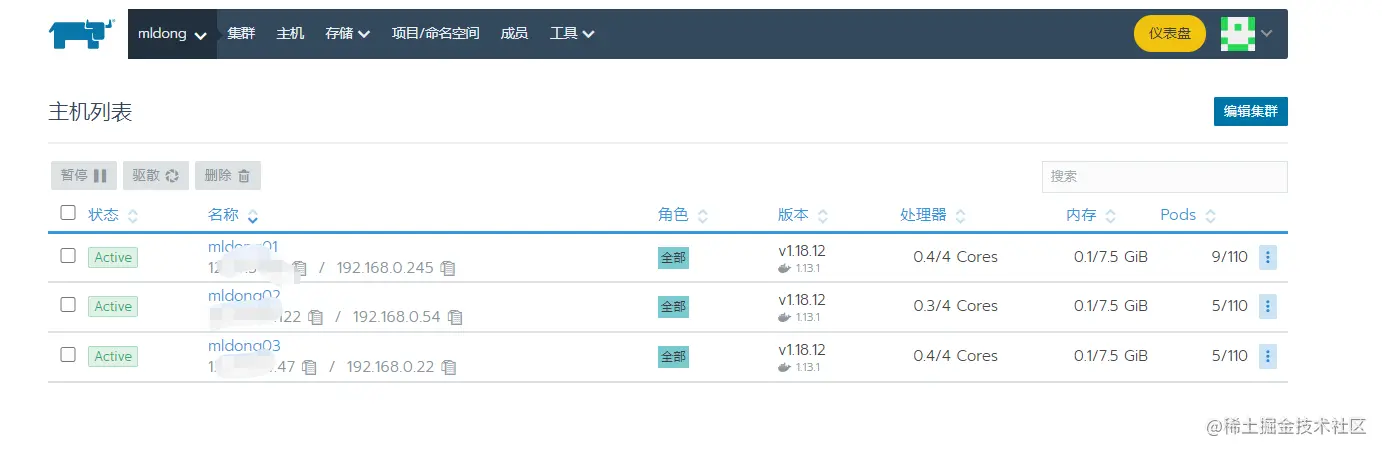The width and height of the screenshot is (1382, 452).
Task: Click v1.18.12 version in mldong03 row
Action: 802,350
